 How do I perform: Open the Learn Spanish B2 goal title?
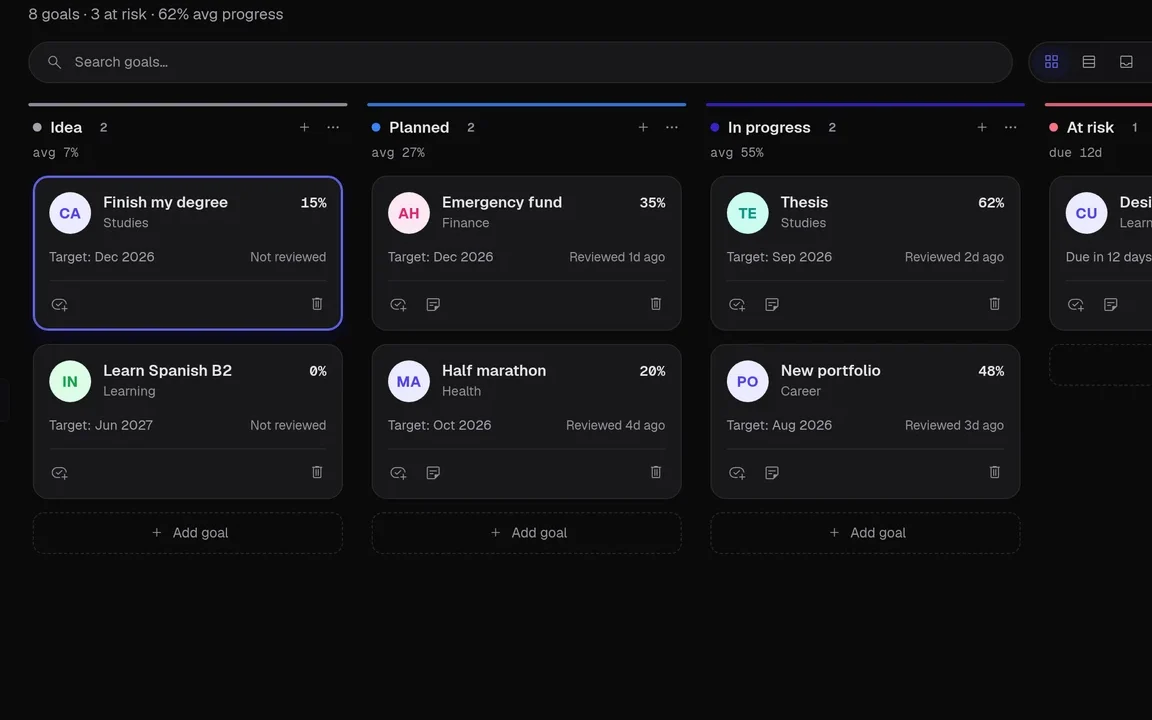click(168, 370)
